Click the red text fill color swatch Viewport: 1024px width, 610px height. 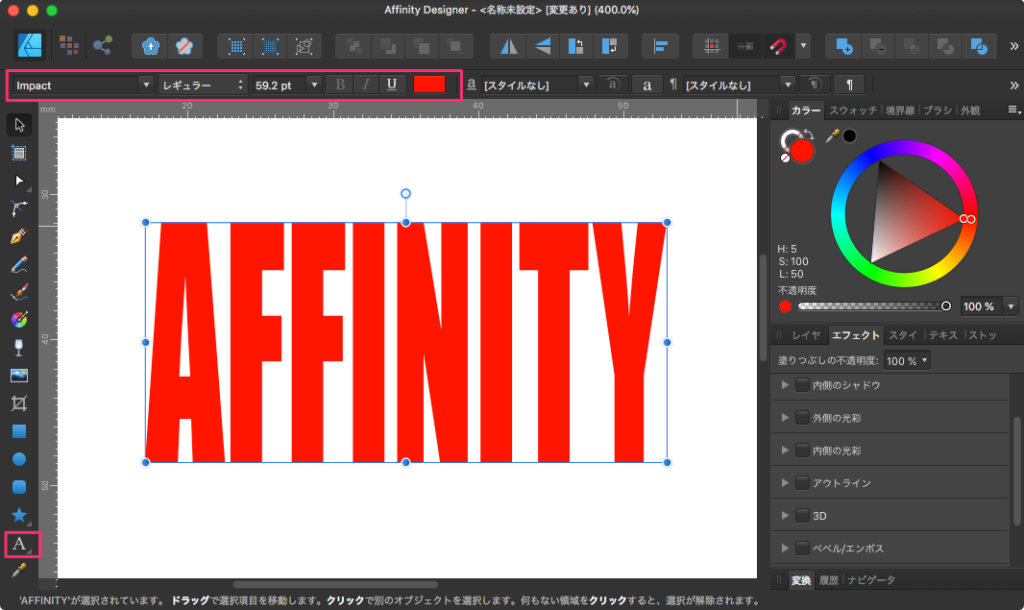[429, 85]
